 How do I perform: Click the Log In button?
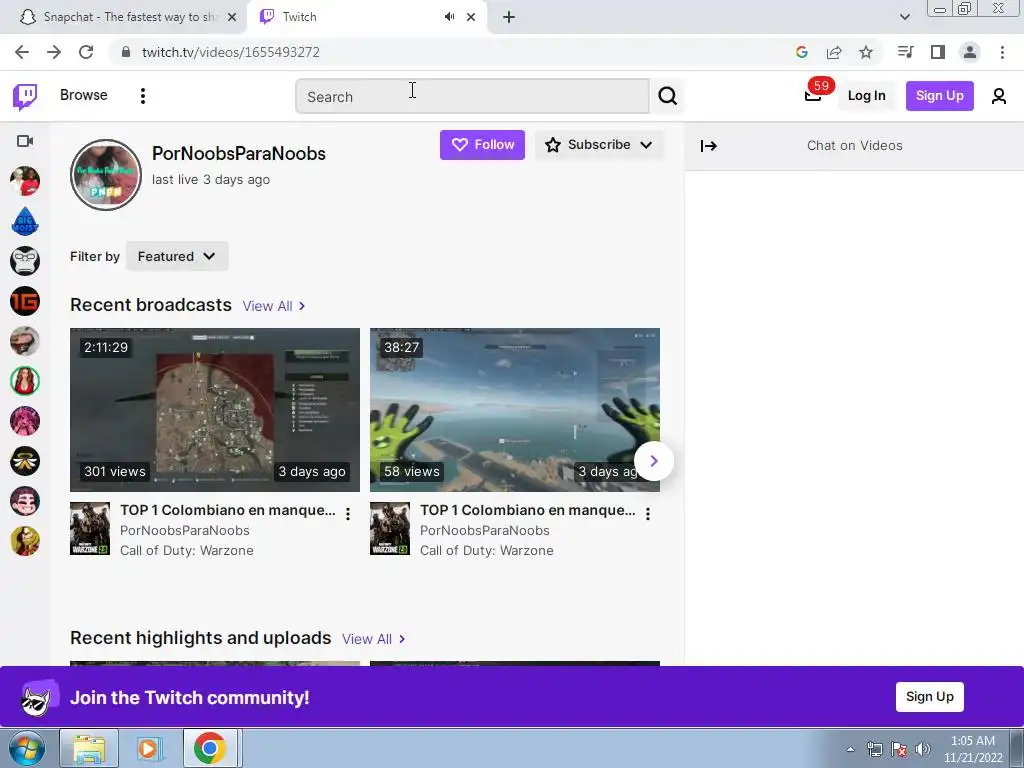[867, 96]
